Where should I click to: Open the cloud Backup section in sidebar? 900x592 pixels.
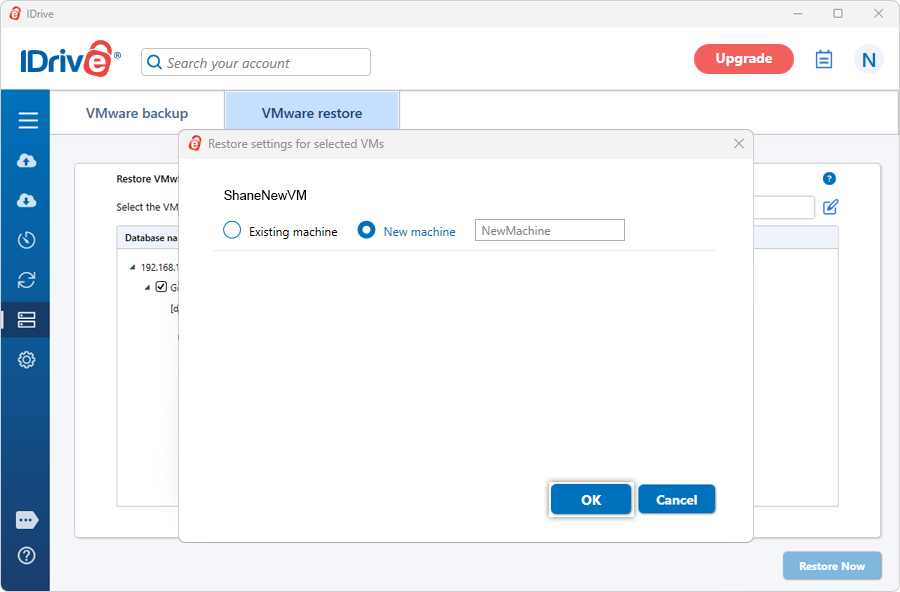coord(26,161)
